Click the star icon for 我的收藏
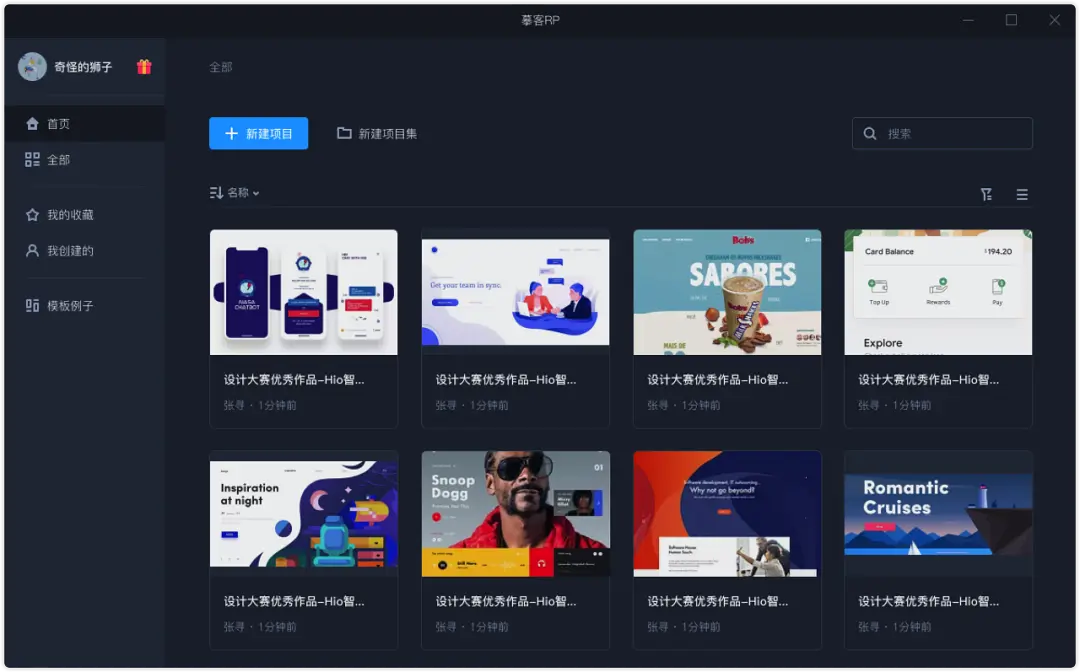Screen dimensions: 1080x672 click(x=32, y=215)
